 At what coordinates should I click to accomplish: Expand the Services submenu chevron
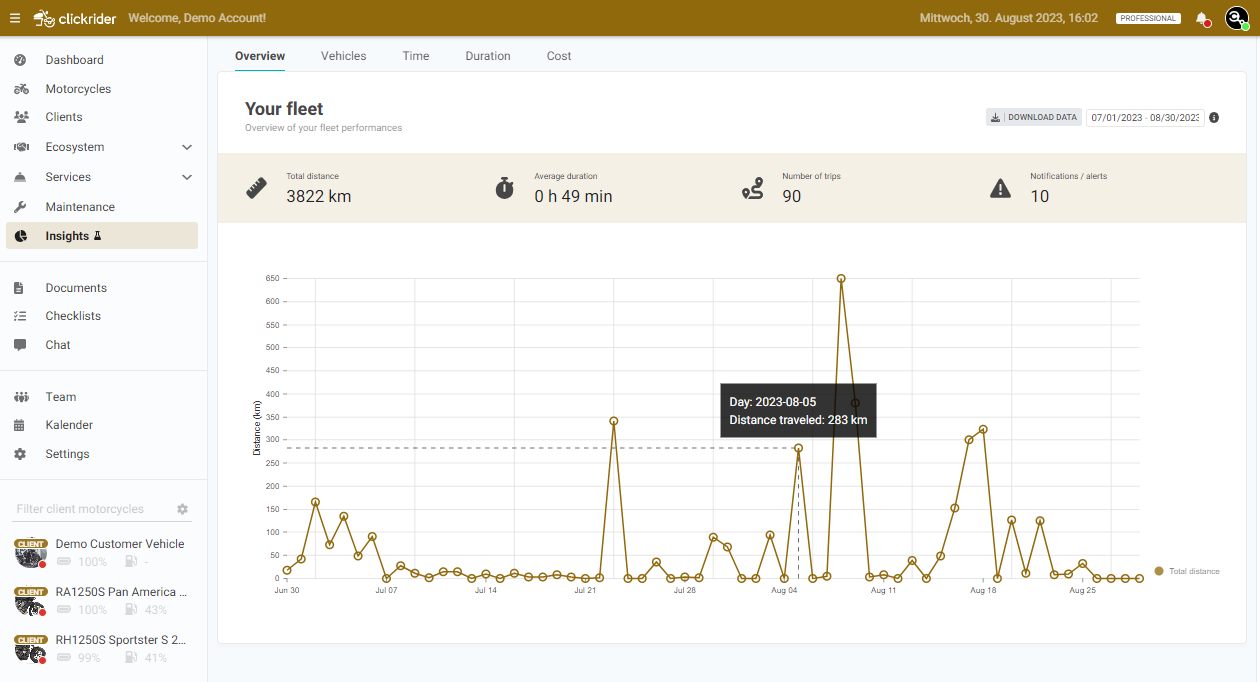[187, 177]
